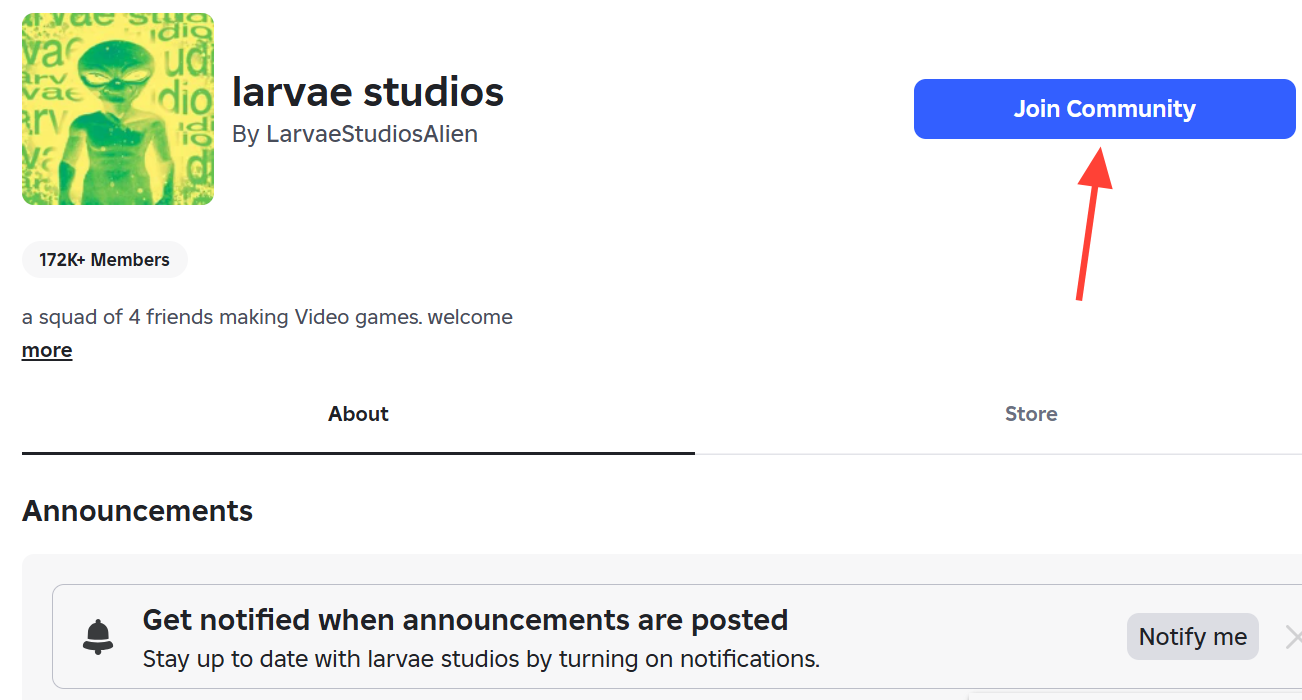
Task: Click the notification bell icon
Action: point(98,636)
